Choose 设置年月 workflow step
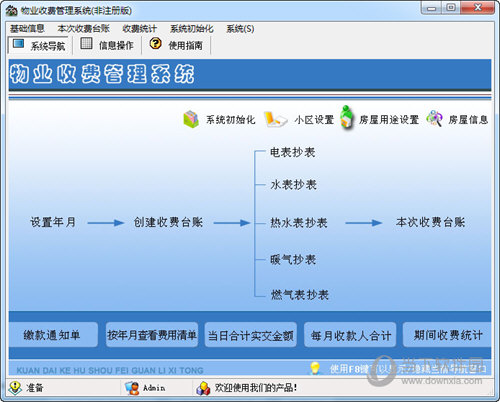This screenshot has height=402, width=500. tap(53, 222)
